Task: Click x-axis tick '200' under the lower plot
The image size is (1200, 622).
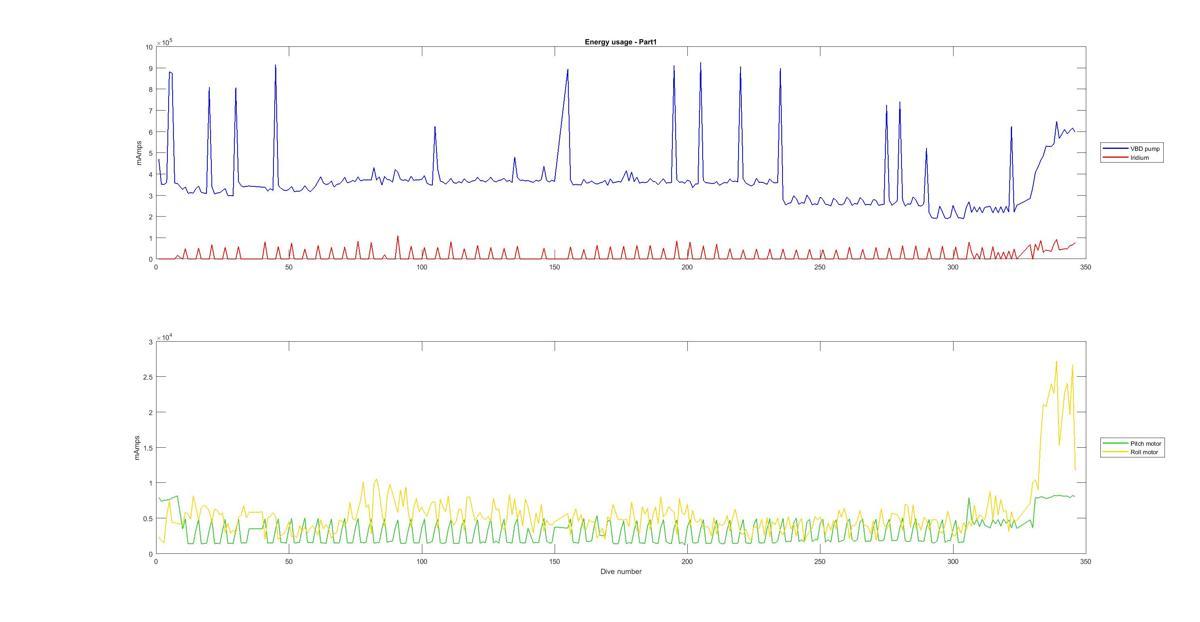Action: 687,561
